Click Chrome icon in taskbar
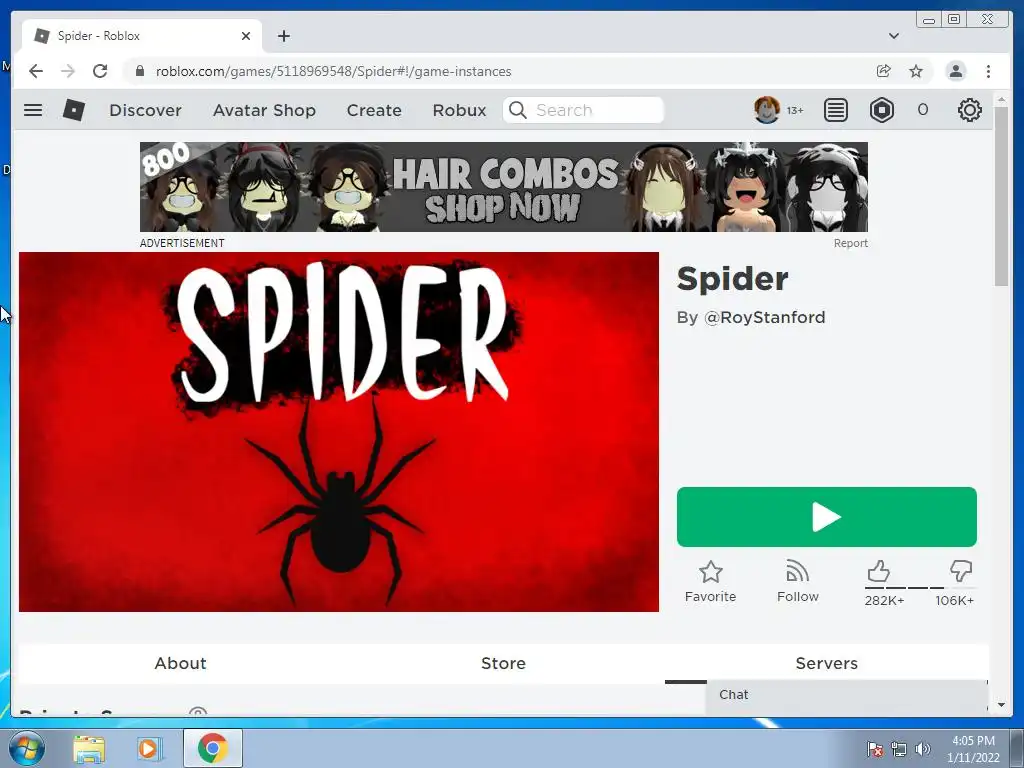 [212, 748]
